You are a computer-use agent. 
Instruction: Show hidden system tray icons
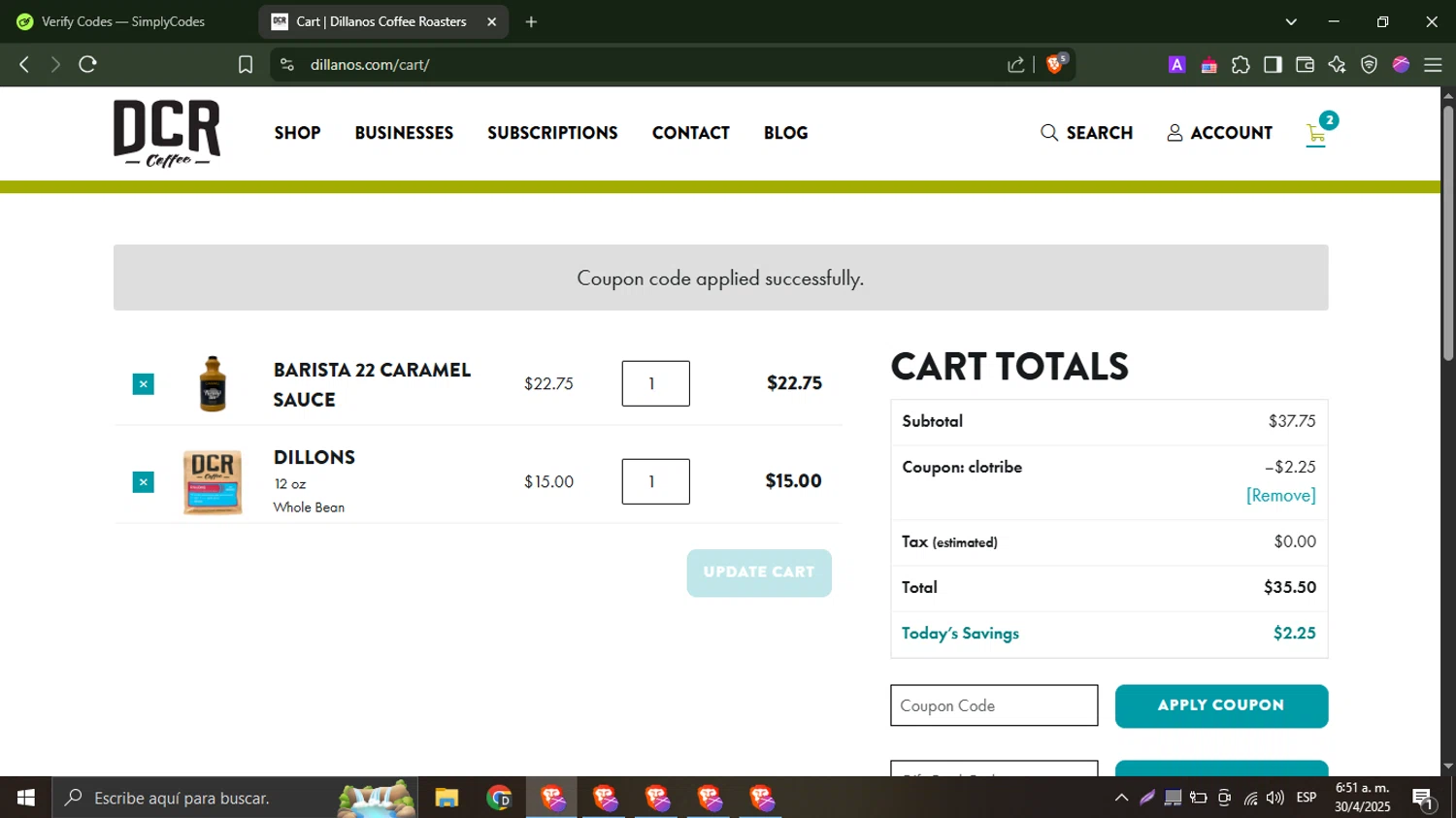click(1121, 798)
